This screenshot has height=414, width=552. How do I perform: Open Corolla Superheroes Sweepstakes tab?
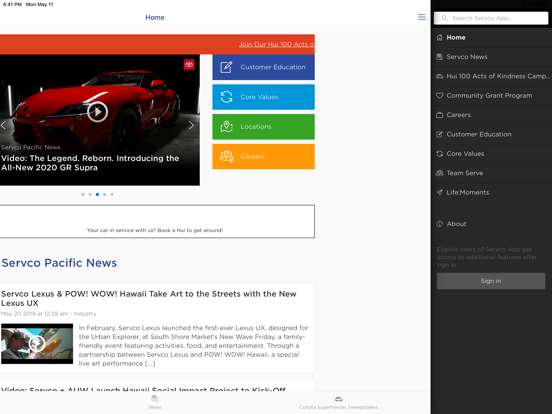click(x=338, y=402)
